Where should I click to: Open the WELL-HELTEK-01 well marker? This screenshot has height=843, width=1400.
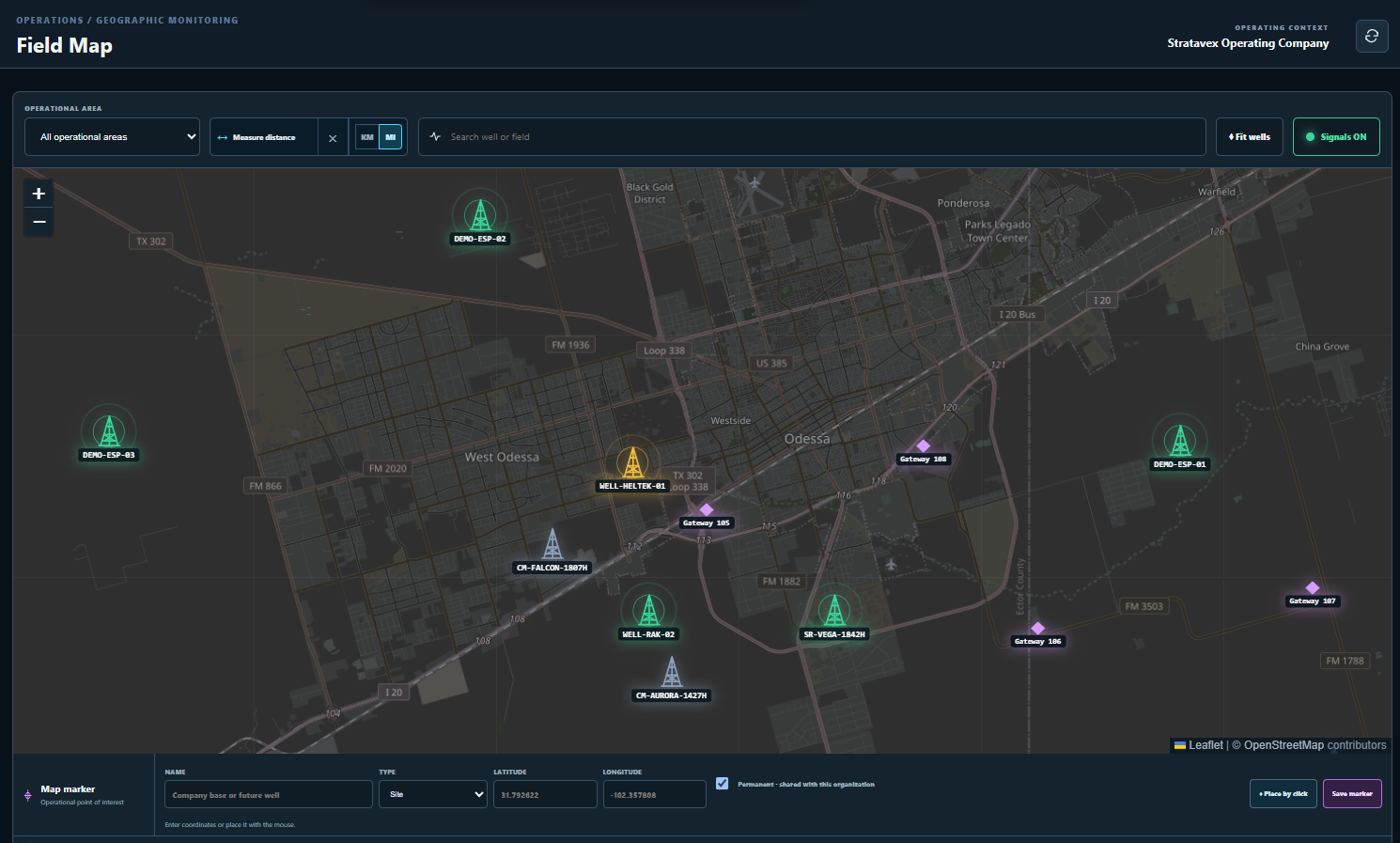632,462
